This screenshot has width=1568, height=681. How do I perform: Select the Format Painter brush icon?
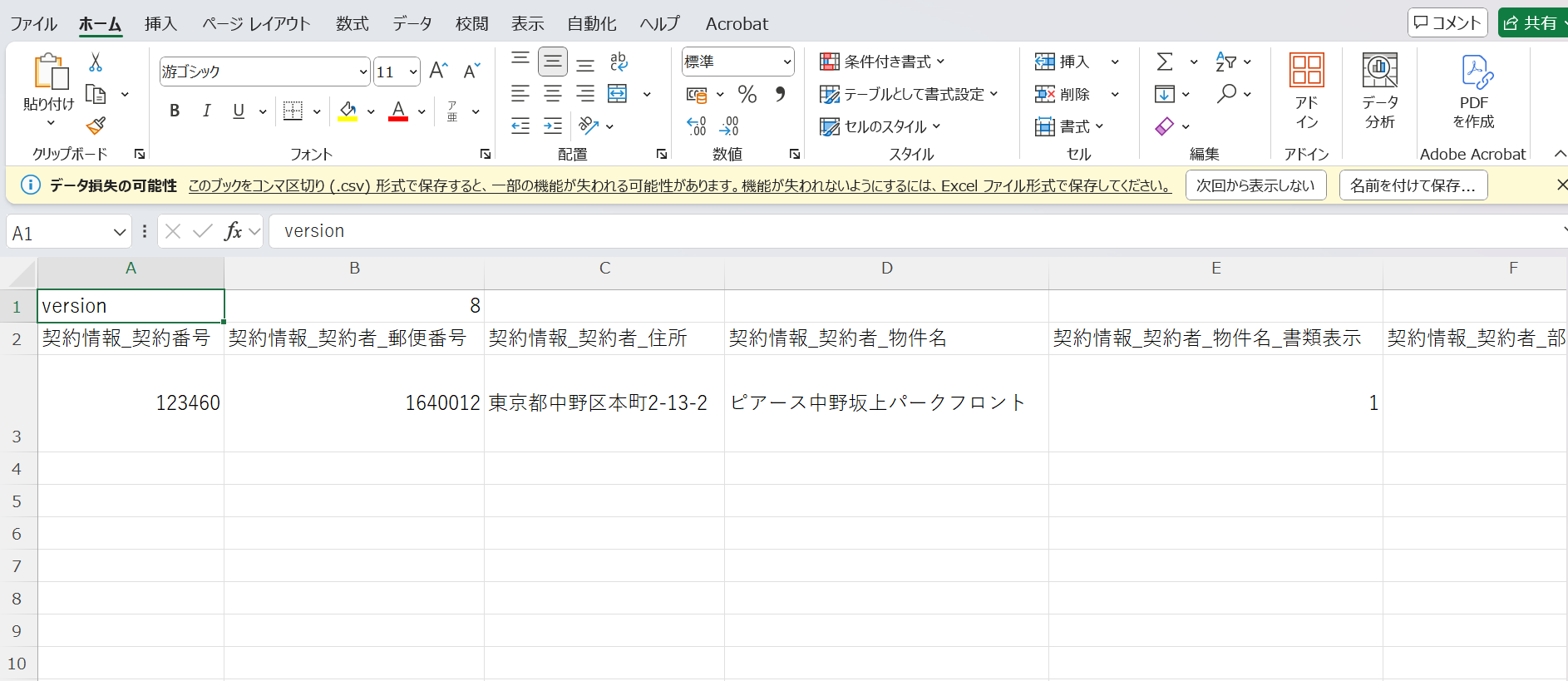[x=96, y=126]
